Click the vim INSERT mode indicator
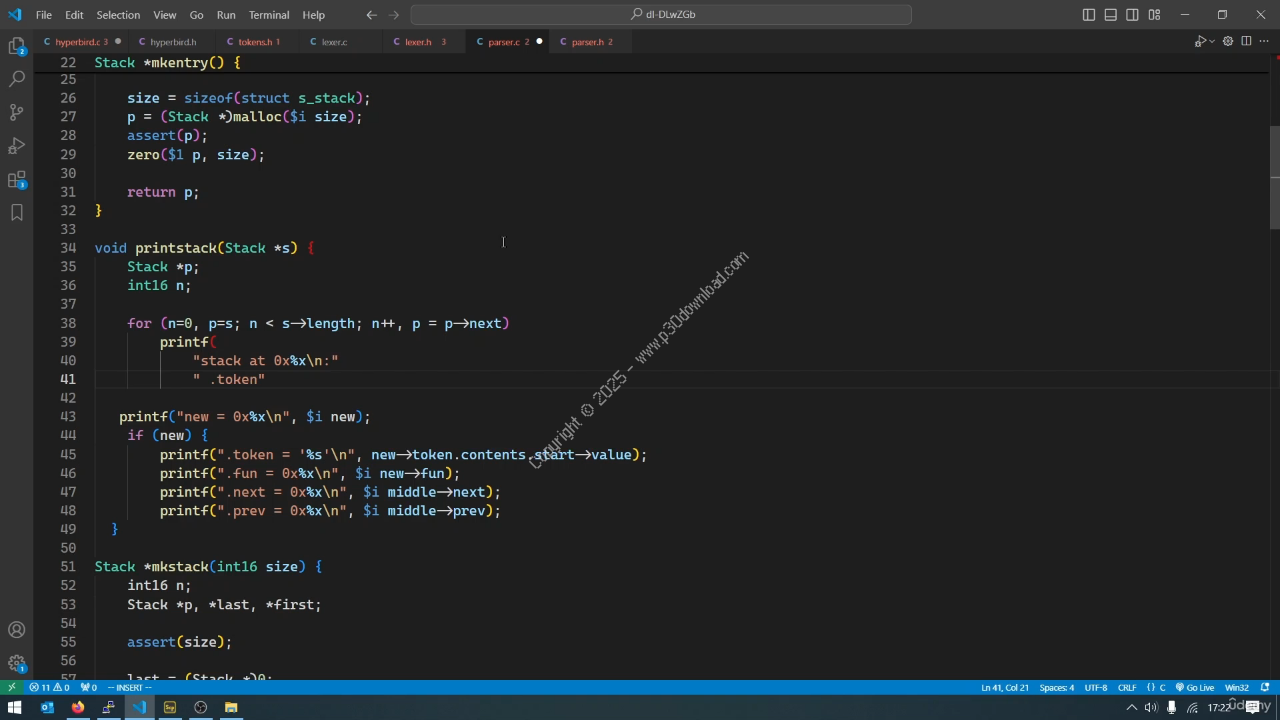The width and height of the screenshot is (1280, 720). coord(130,687)
